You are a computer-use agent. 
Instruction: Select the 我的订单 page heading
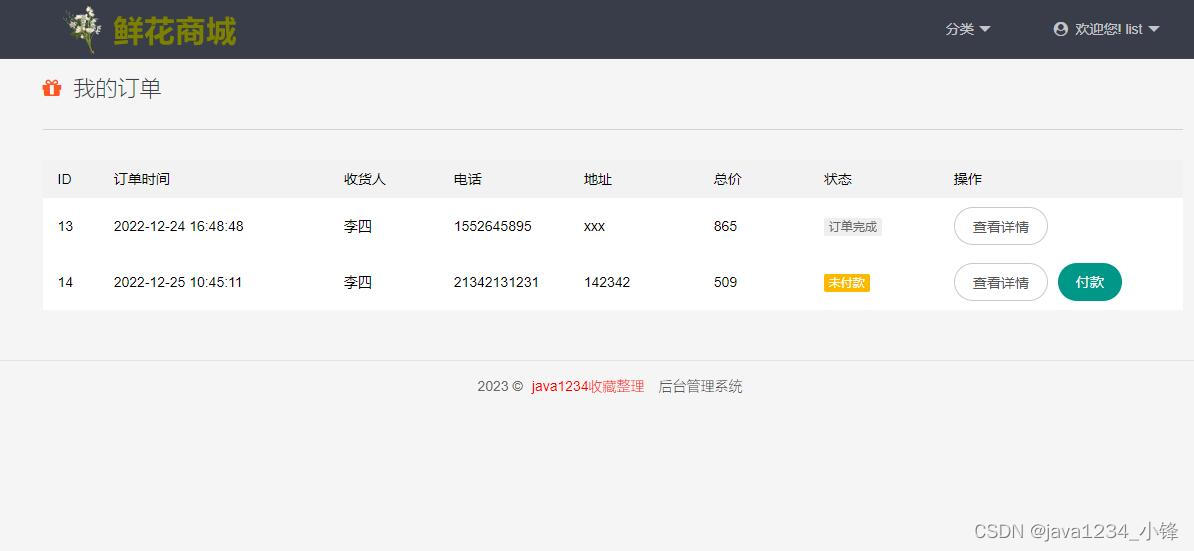117,88
